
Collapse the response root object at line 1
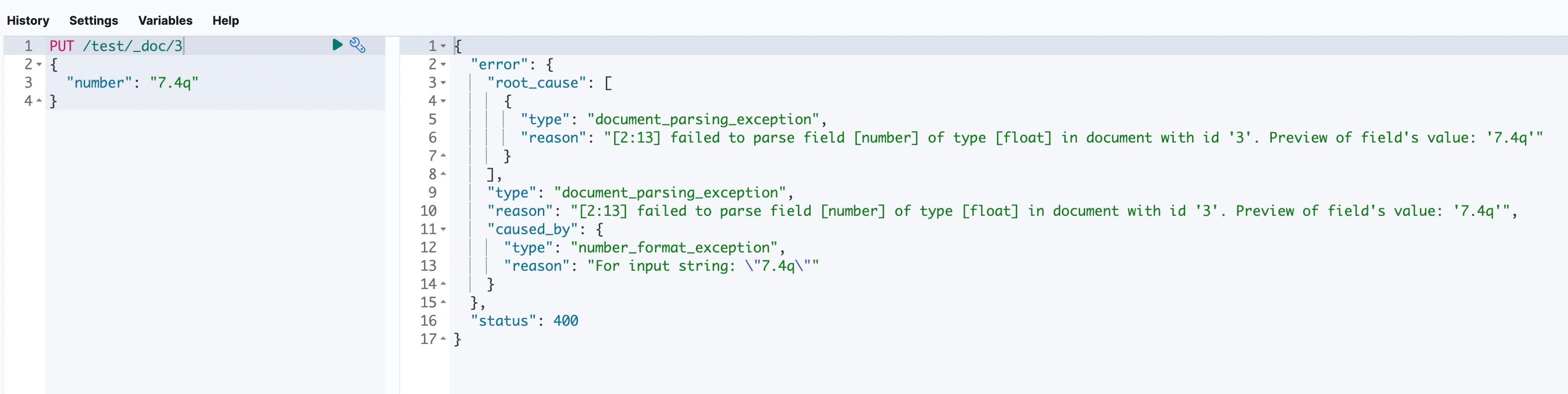443,46
